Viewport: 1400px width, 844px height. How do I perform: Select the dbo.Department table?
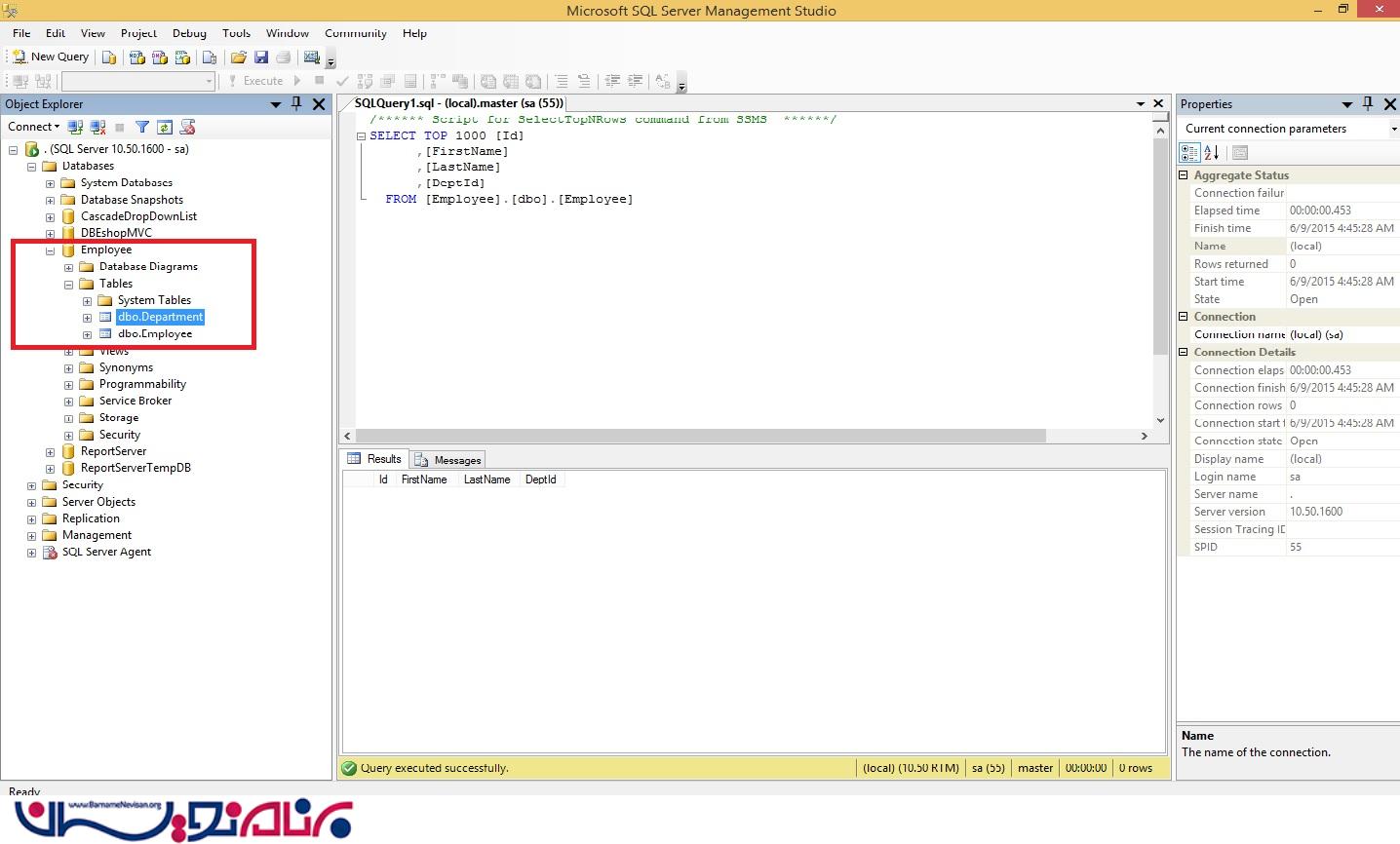160,317
